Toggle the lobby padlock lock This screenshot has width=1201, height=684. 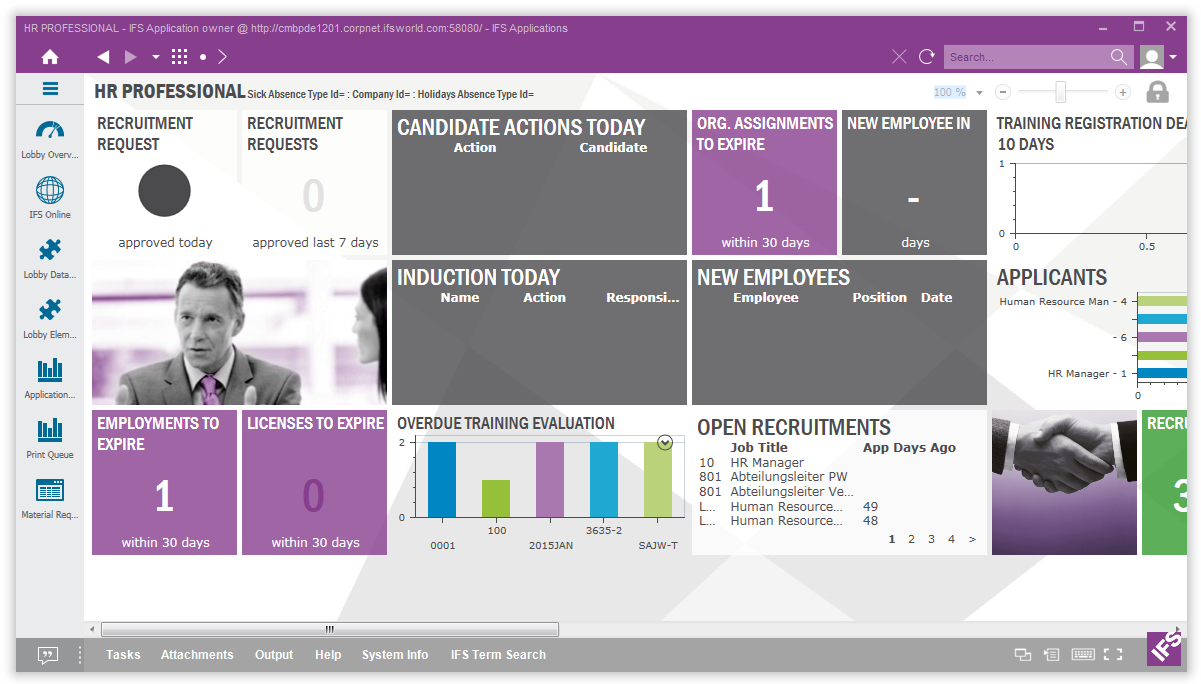coord(1157,92)
